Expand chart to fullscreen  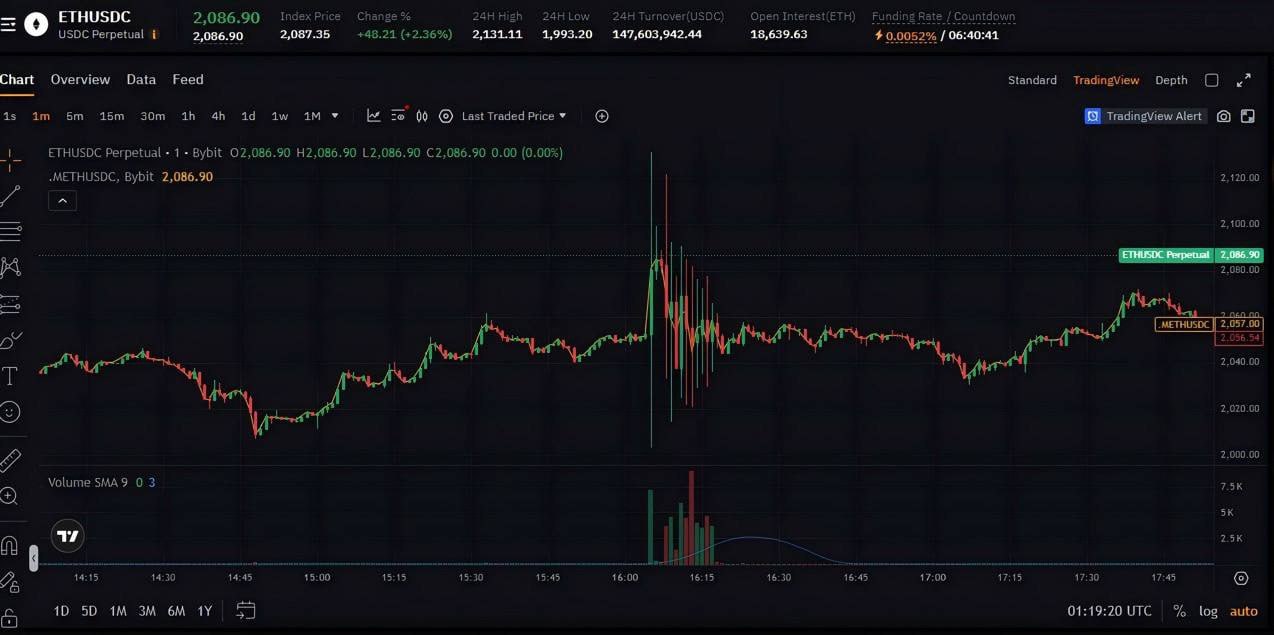click(x=1244, y=80)
